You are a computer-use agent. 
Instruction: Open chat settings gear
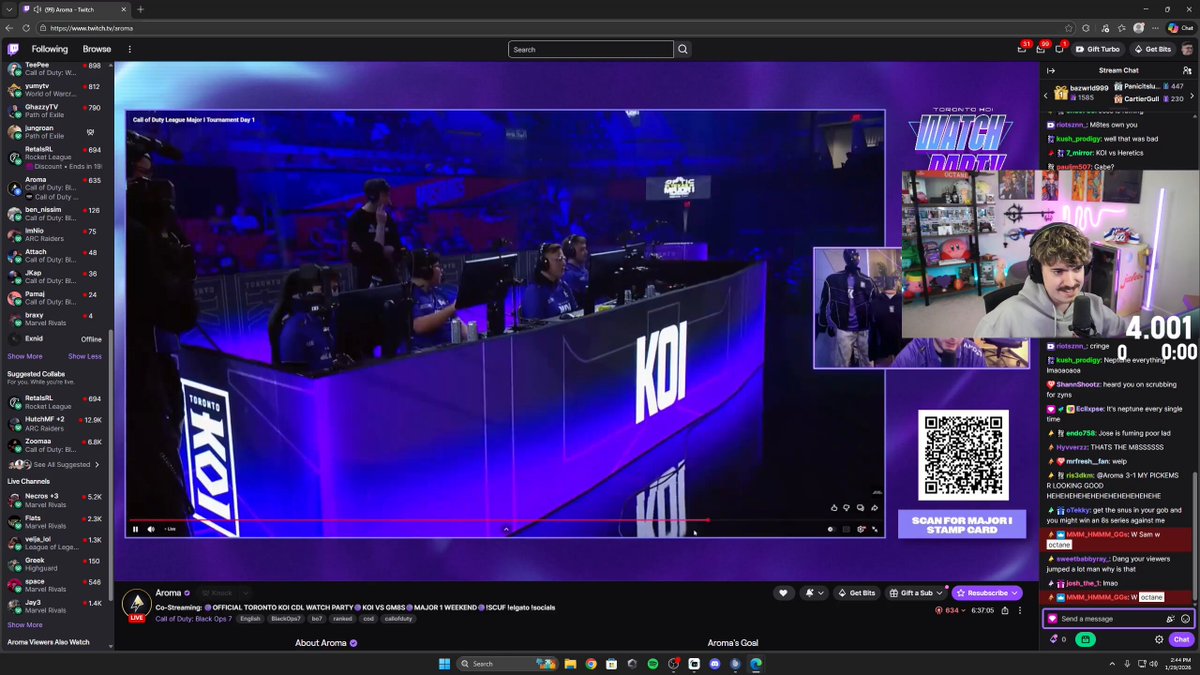tap(1159, 640)
